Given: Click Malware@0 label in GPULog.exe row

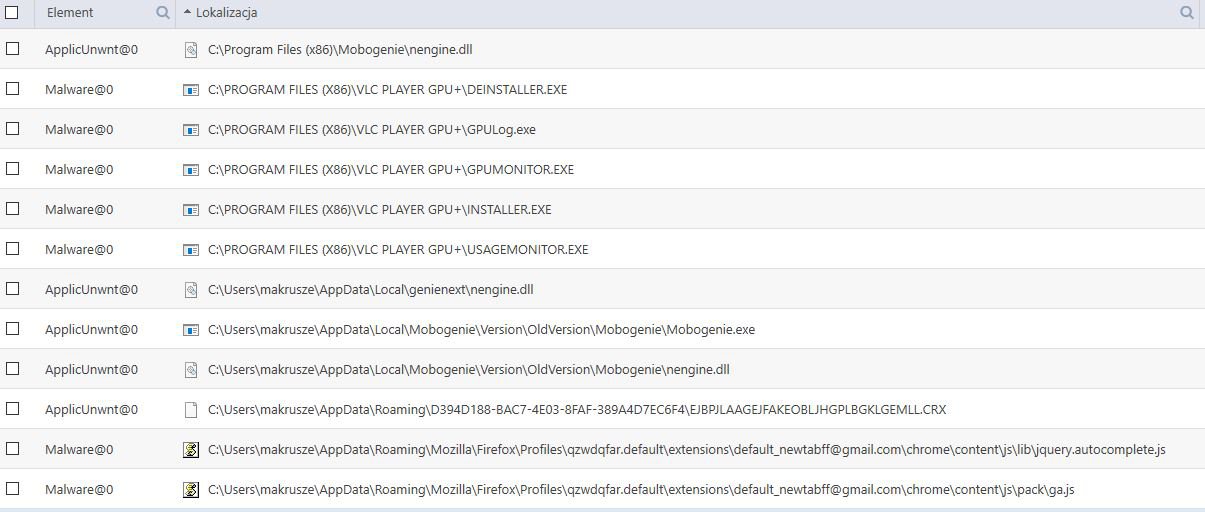Looking at the screenshot, I should coord(79,129).
